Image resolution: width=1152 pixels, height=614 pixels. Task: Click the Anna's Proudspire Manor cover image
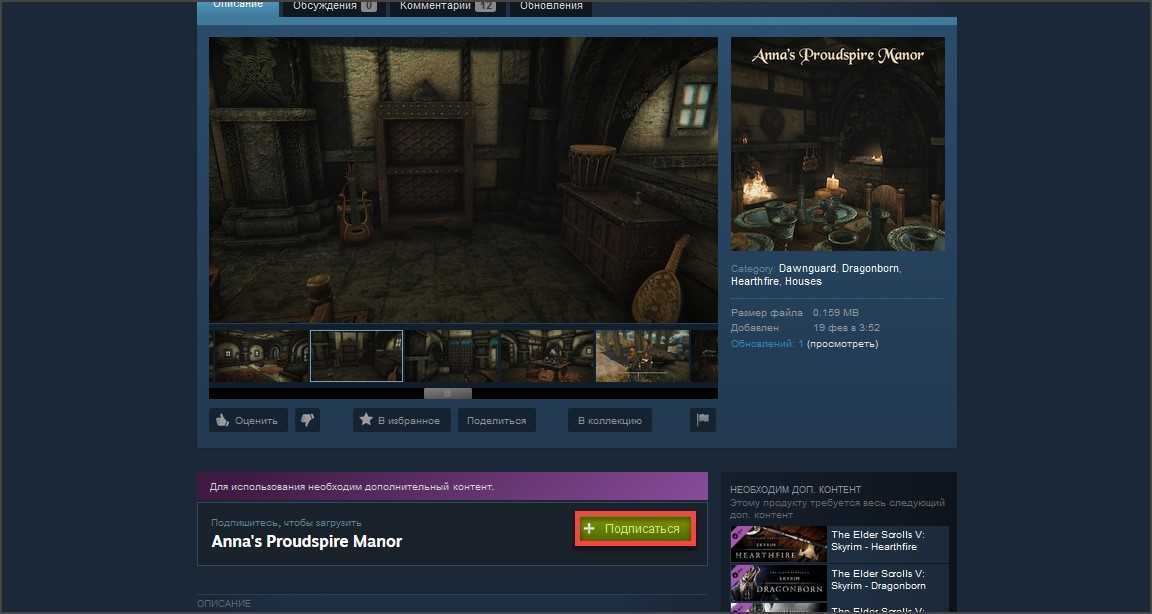(x=837, y=144)
